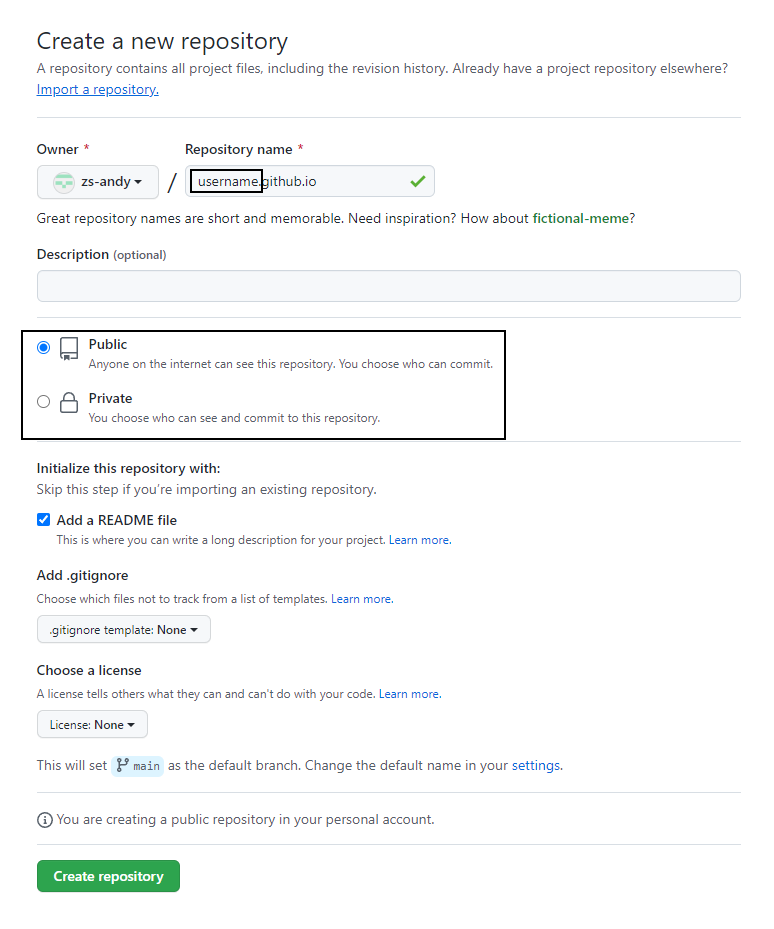Open the License: None dropdown
774x929 pixels.
pyautogui.click(x=92, y=725)
